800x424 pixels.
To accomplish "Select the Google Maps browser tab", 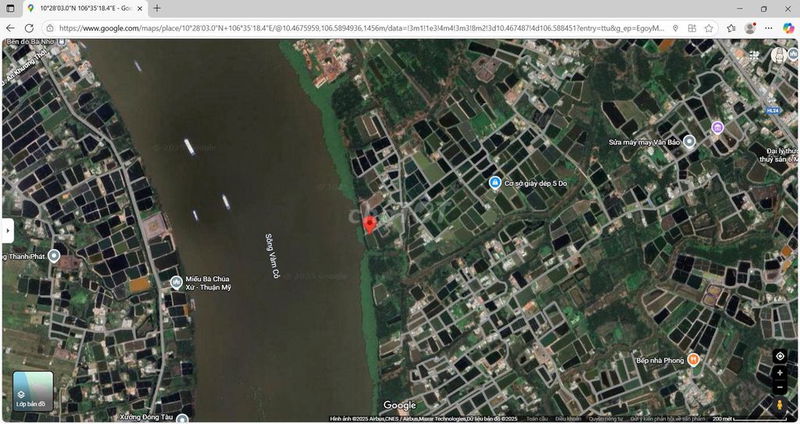I will 86,8.
